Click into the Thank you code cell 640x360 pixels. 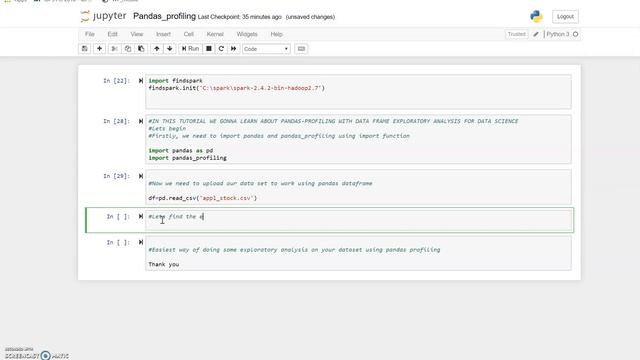358,253
